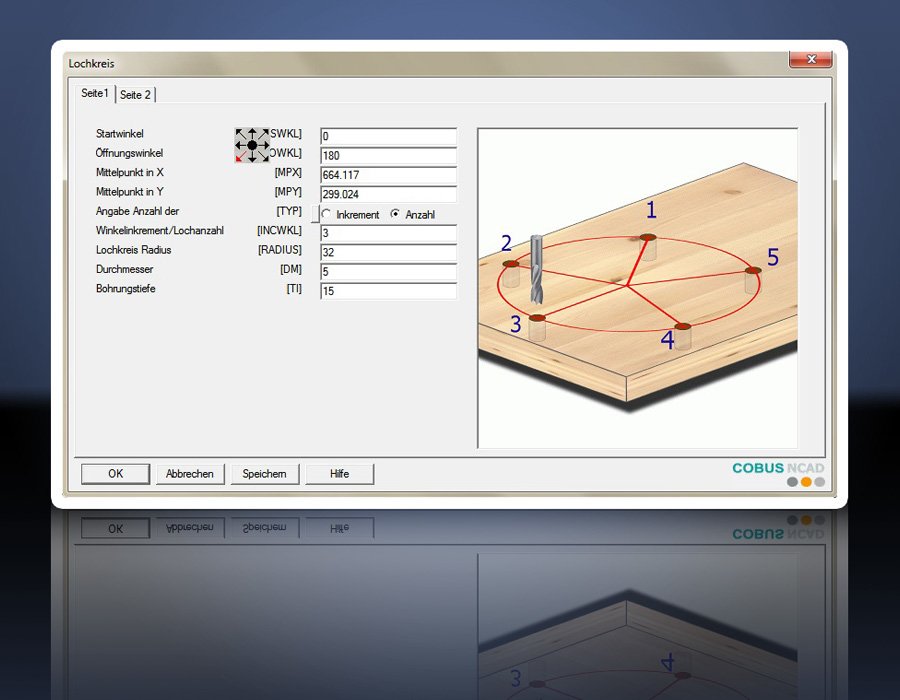
Task: Click the Mittelpunkt in Y input field
Action: click(389, 194)
